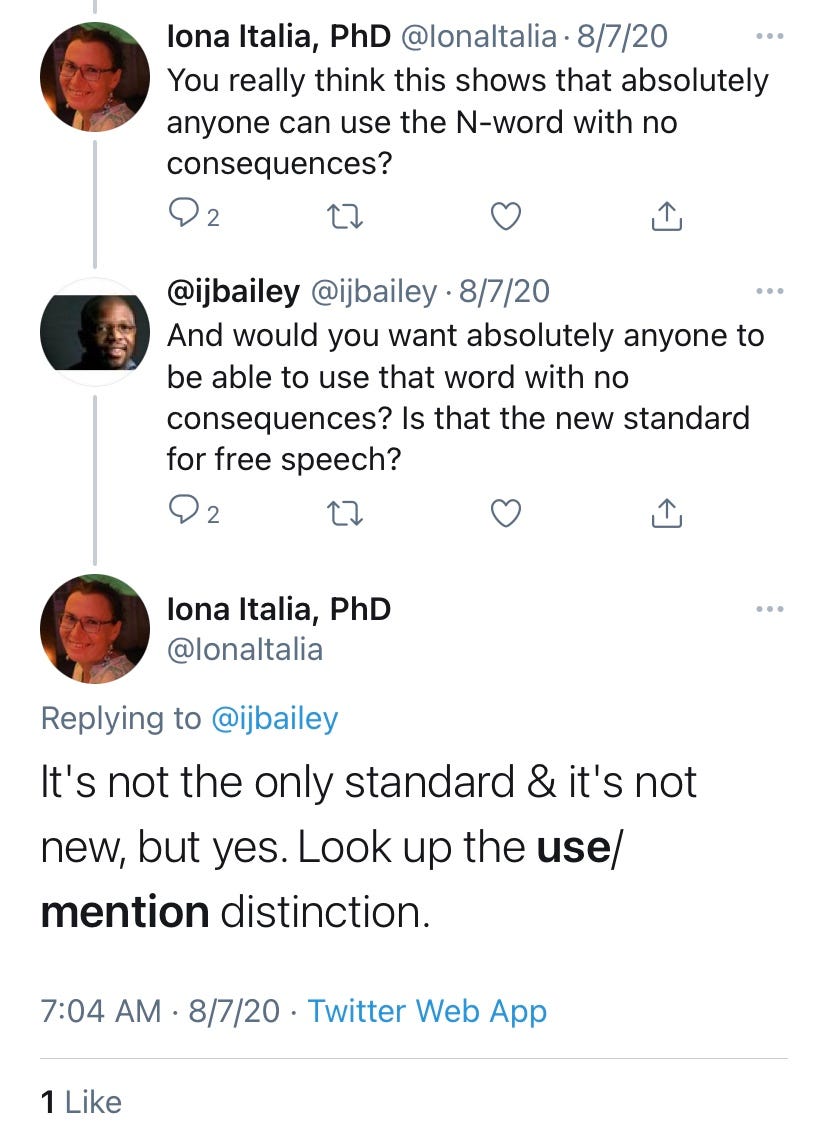Open the 7:04 AM timestamp of the tweet
The width and height of the screenshot is (828, 1129).
(x=100, y=1011)
